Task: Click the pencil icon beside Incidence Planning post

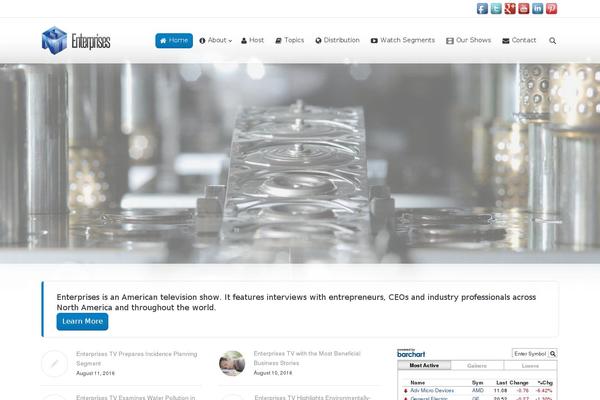Action: coord(54,363)
